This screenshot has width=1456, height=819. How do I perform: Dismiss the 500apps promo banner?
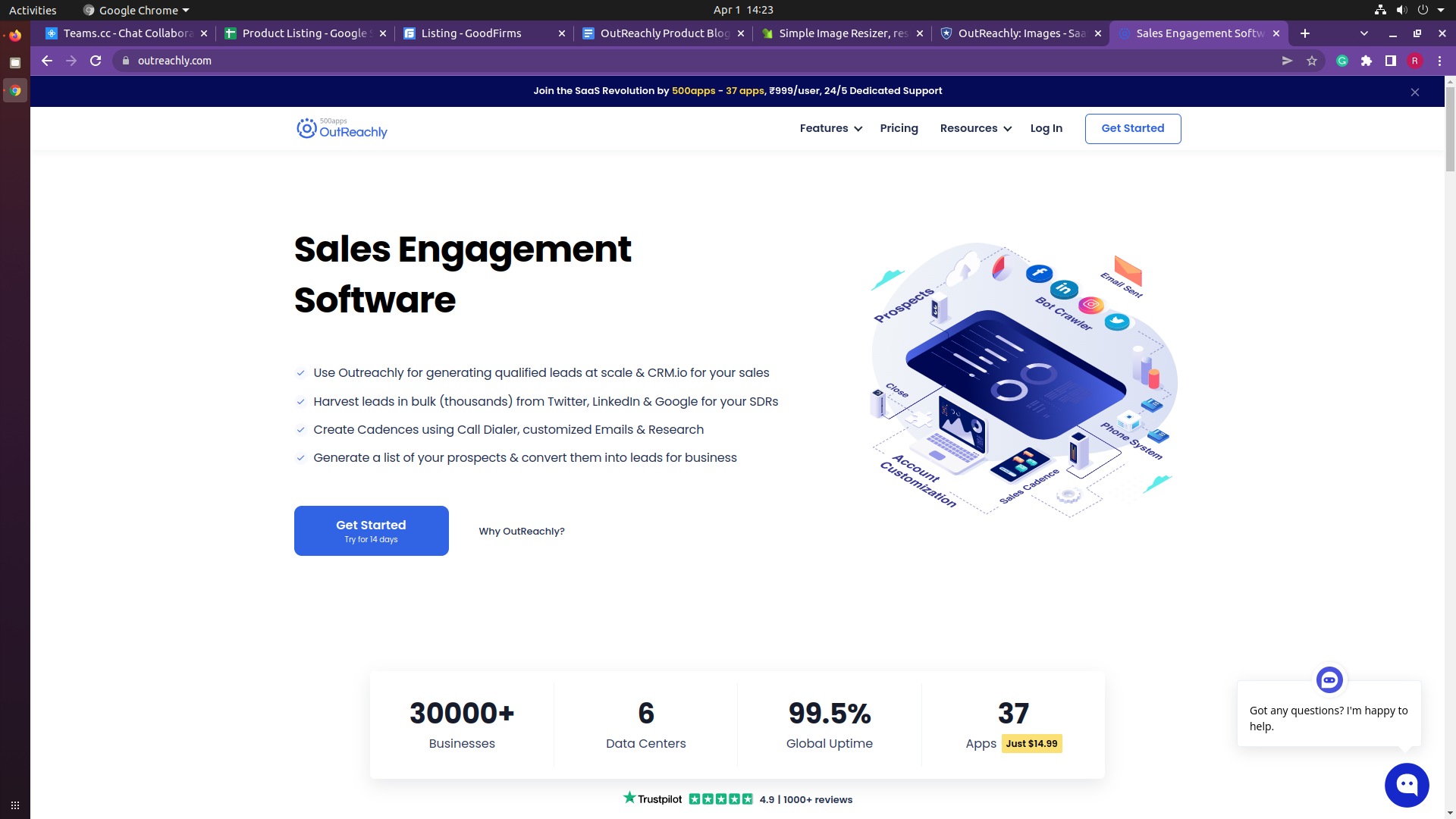pos(1415,92)
